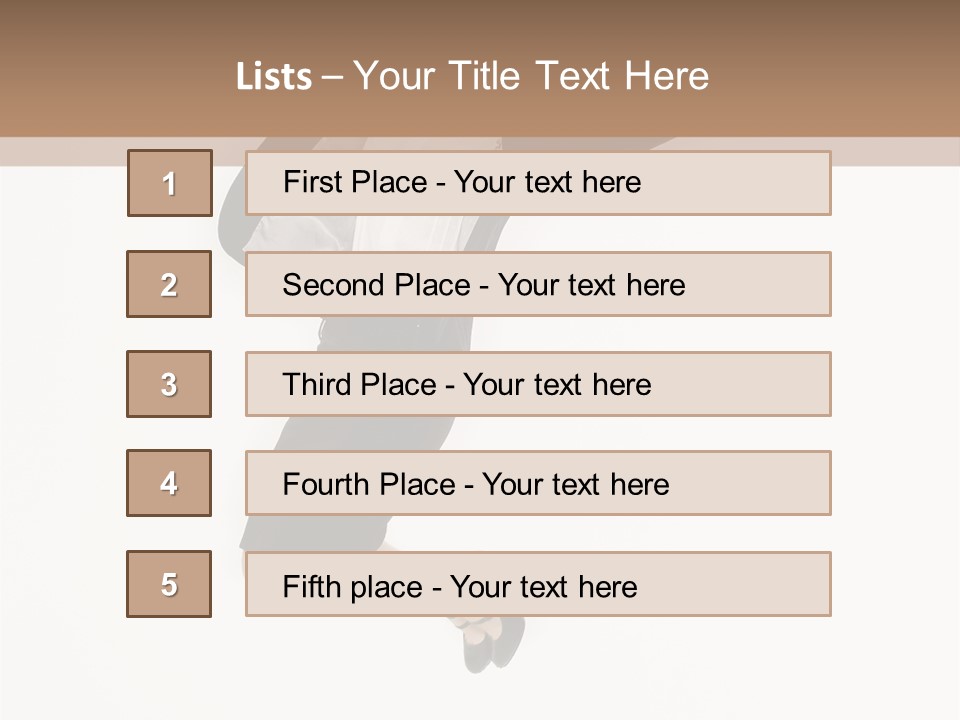The height and width of the screenshot is (720, 960).
Task: Click 'Your text here' in the Fifth place row
Action: (x=543, y=586)
